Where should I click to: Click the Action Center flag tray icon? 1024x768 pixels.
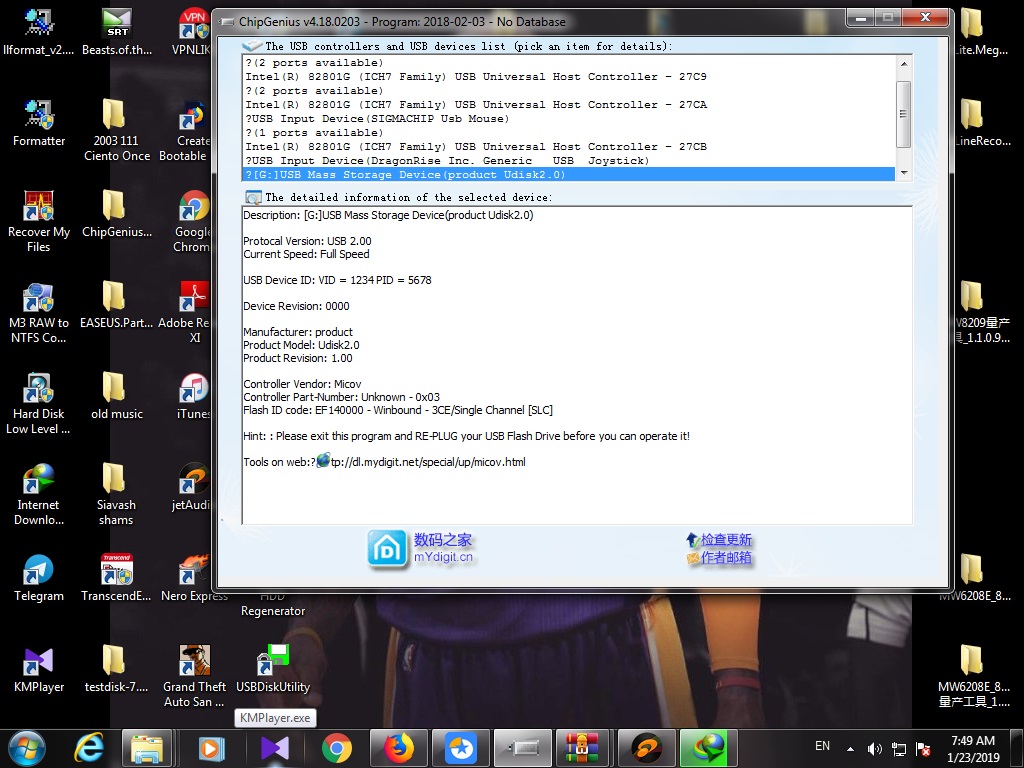click(923, 749)
